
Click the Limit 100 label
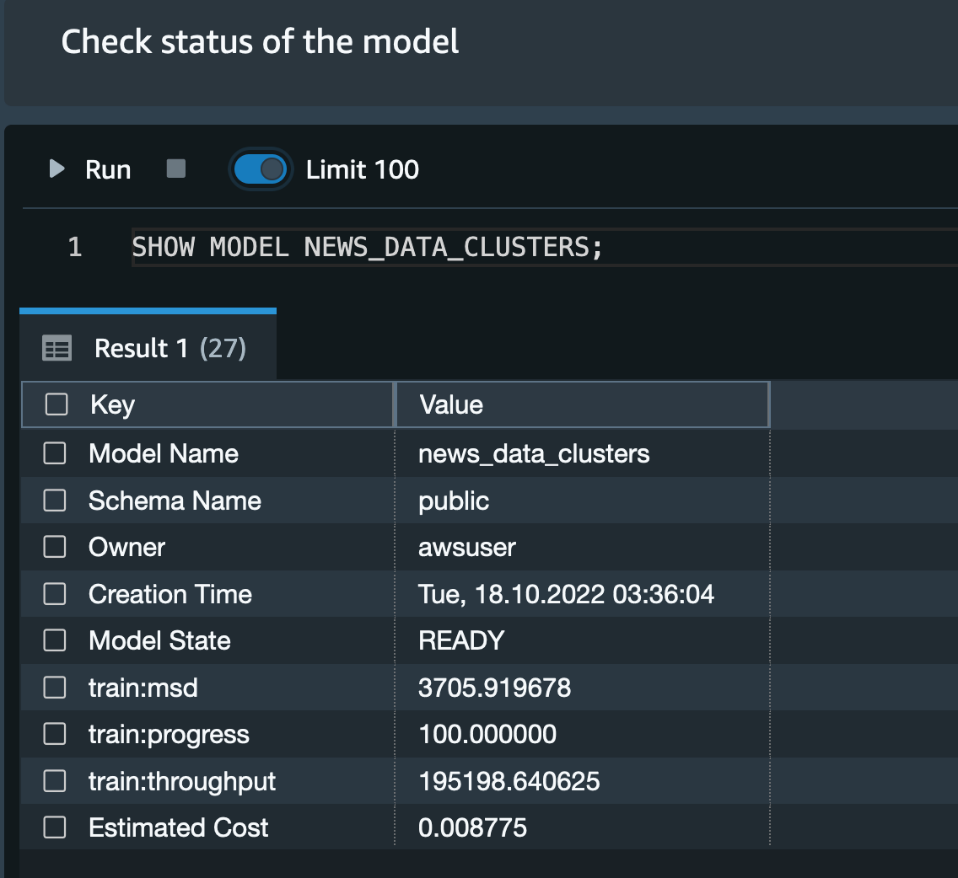tap(362, 170)
